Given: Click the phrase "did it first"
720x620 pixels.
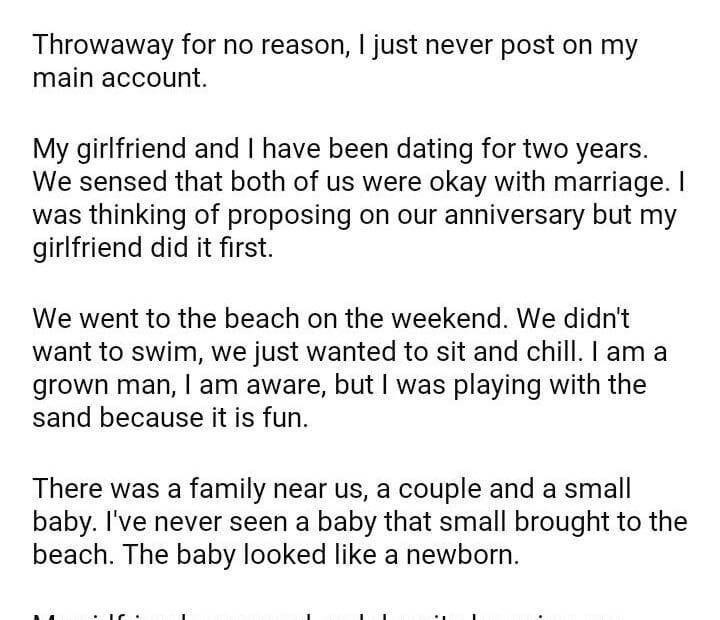Looking at the screenshot, I should [x=218, y=249].
